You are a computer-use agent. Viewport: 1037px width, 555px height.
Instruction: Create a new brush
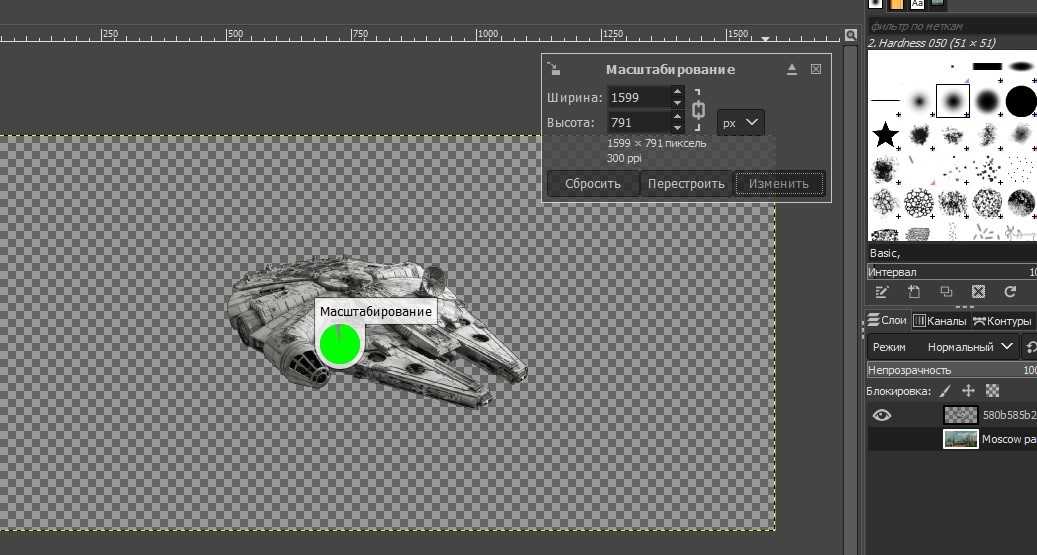point(914,292)
